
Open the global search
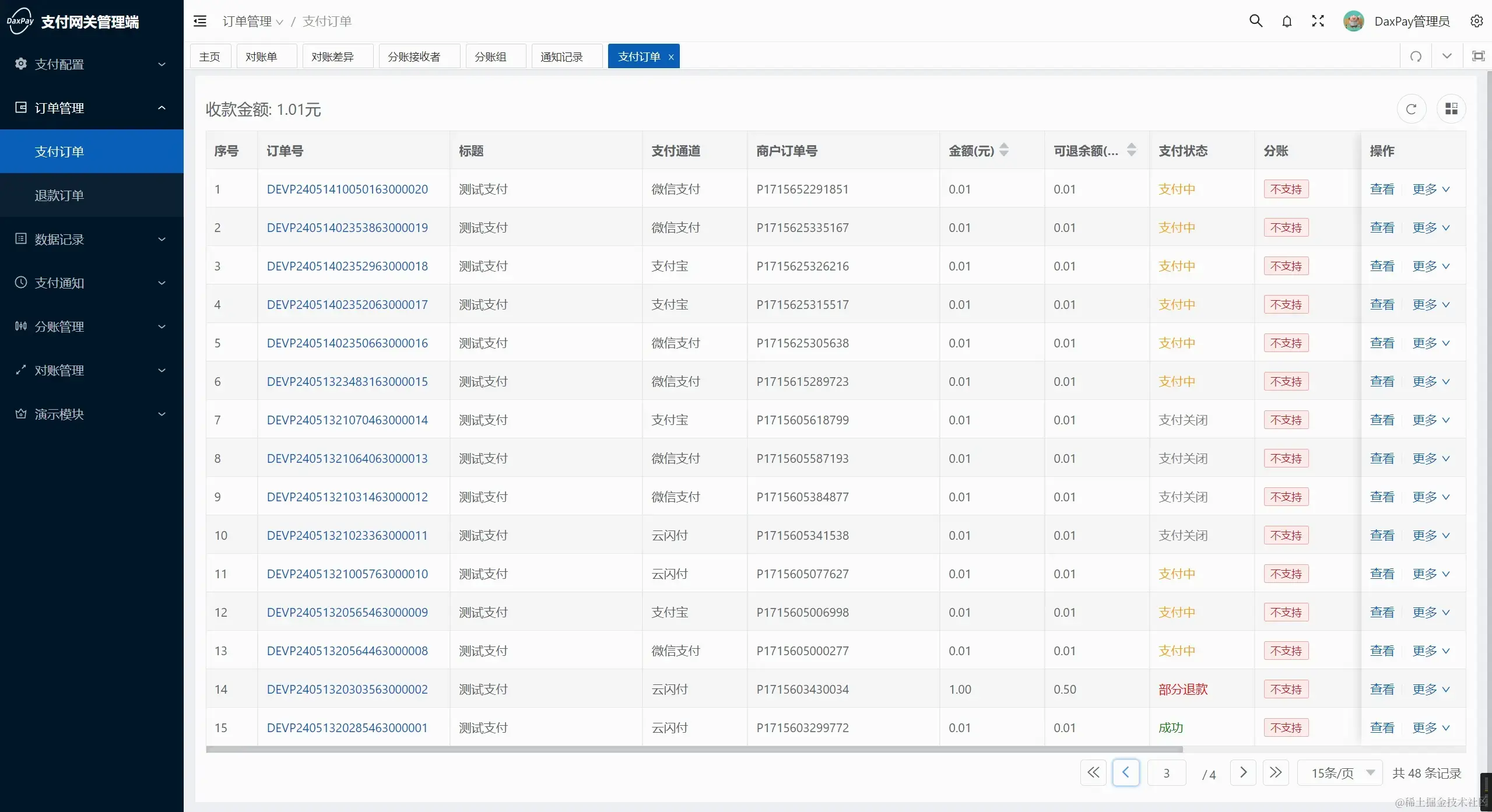tap(1255, 20)
